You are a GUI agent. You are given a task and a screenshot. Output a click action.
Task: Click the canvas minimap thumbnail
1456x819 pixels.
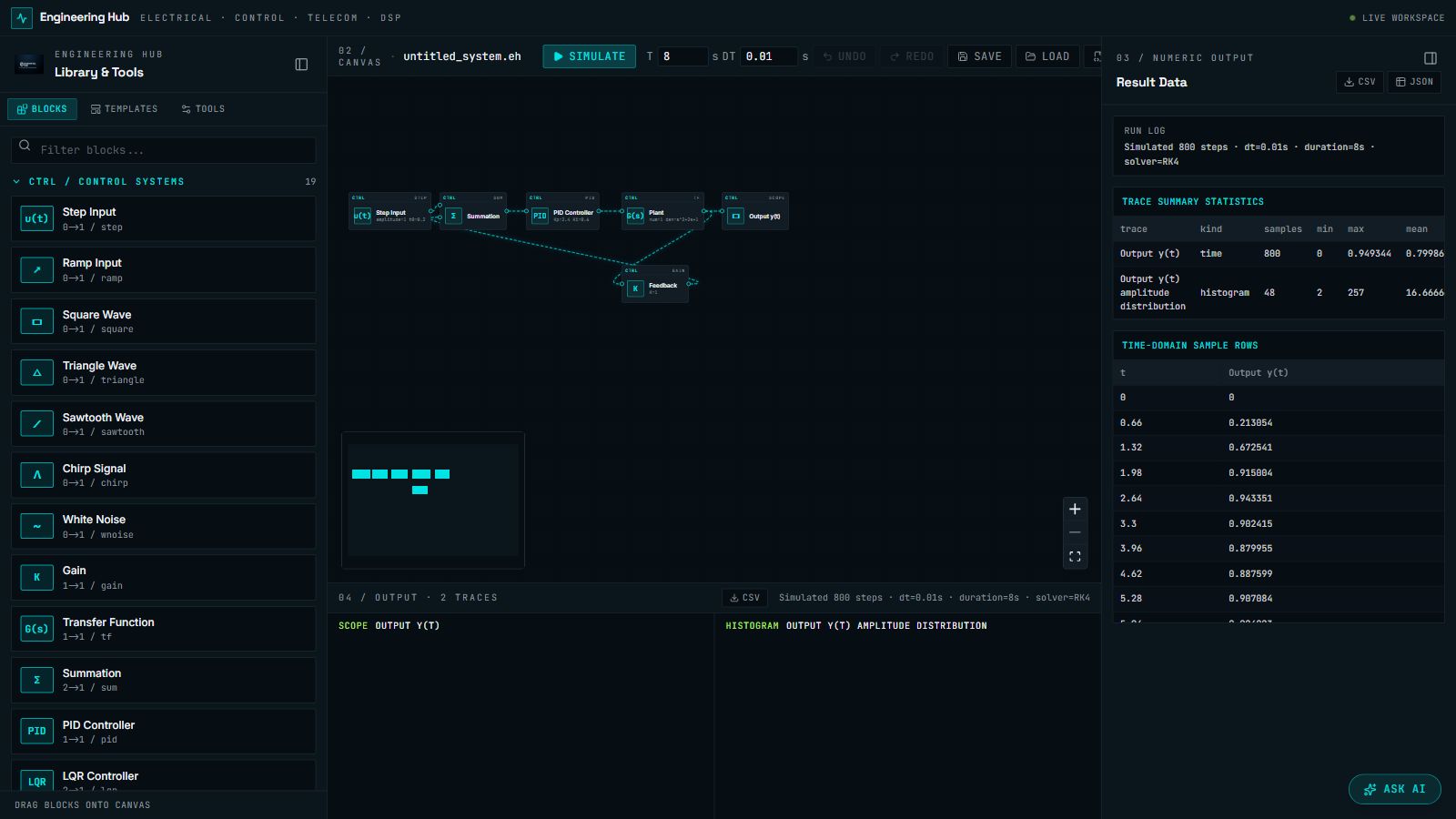433,500
